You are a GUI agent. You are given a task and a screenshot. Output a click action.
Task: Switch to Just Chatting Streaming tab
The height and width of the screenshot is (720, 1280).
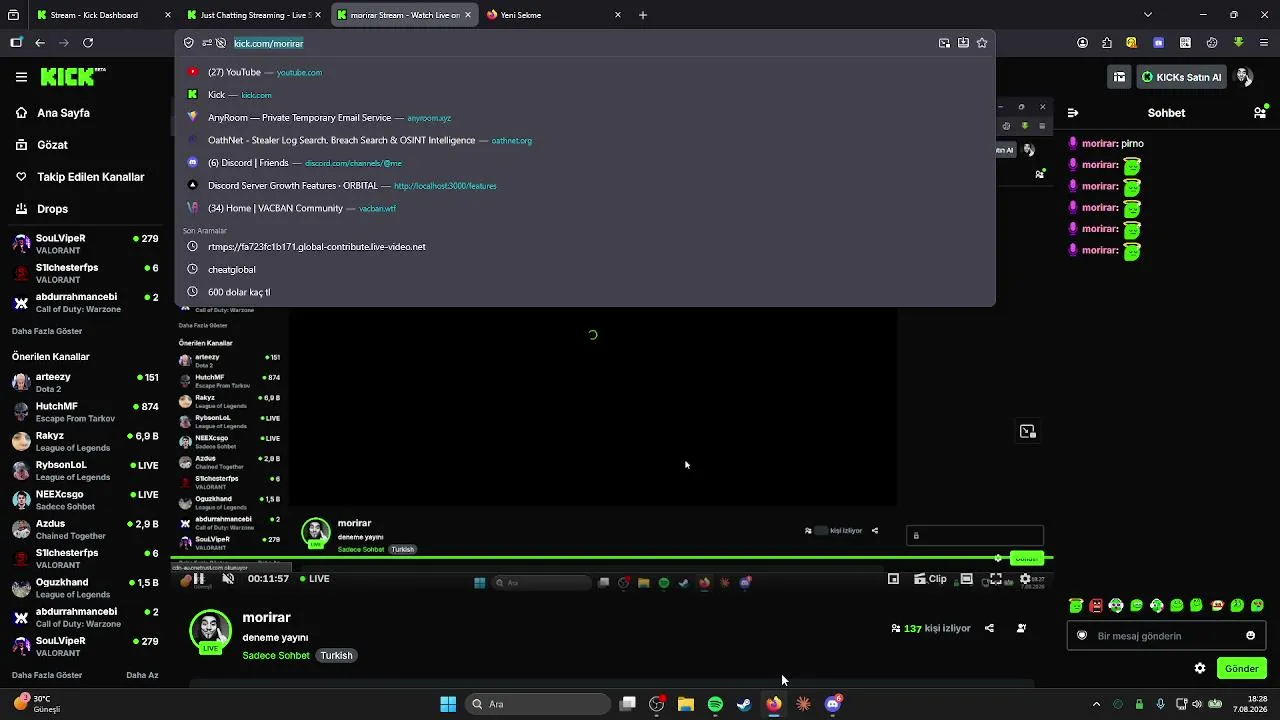pos(254,15)
